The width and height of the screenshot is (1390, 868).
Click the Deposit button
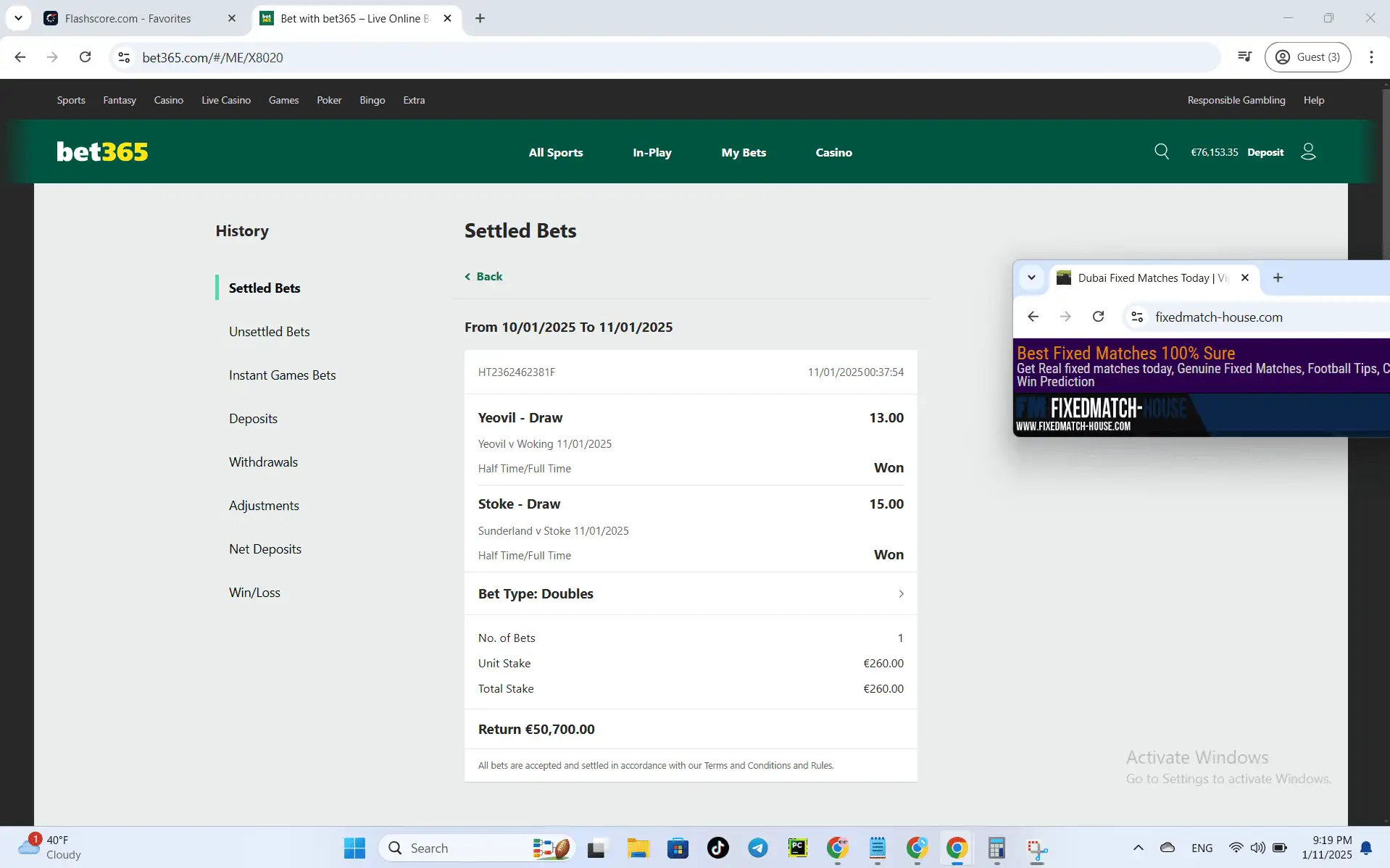(x=1265, y=152)
